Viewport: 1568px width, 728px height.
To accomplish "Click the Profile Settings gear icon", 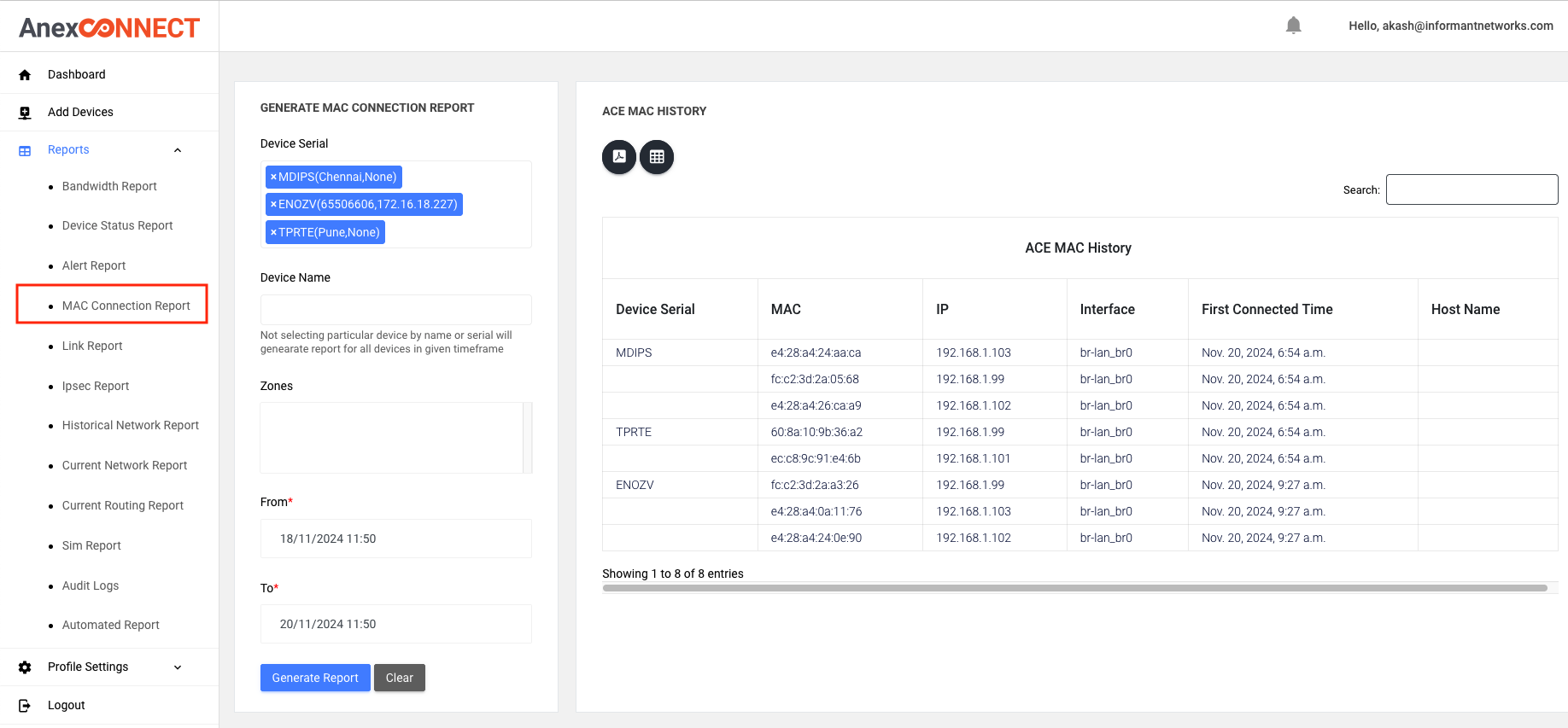I will pyautogui.click(x=25, y=667).
